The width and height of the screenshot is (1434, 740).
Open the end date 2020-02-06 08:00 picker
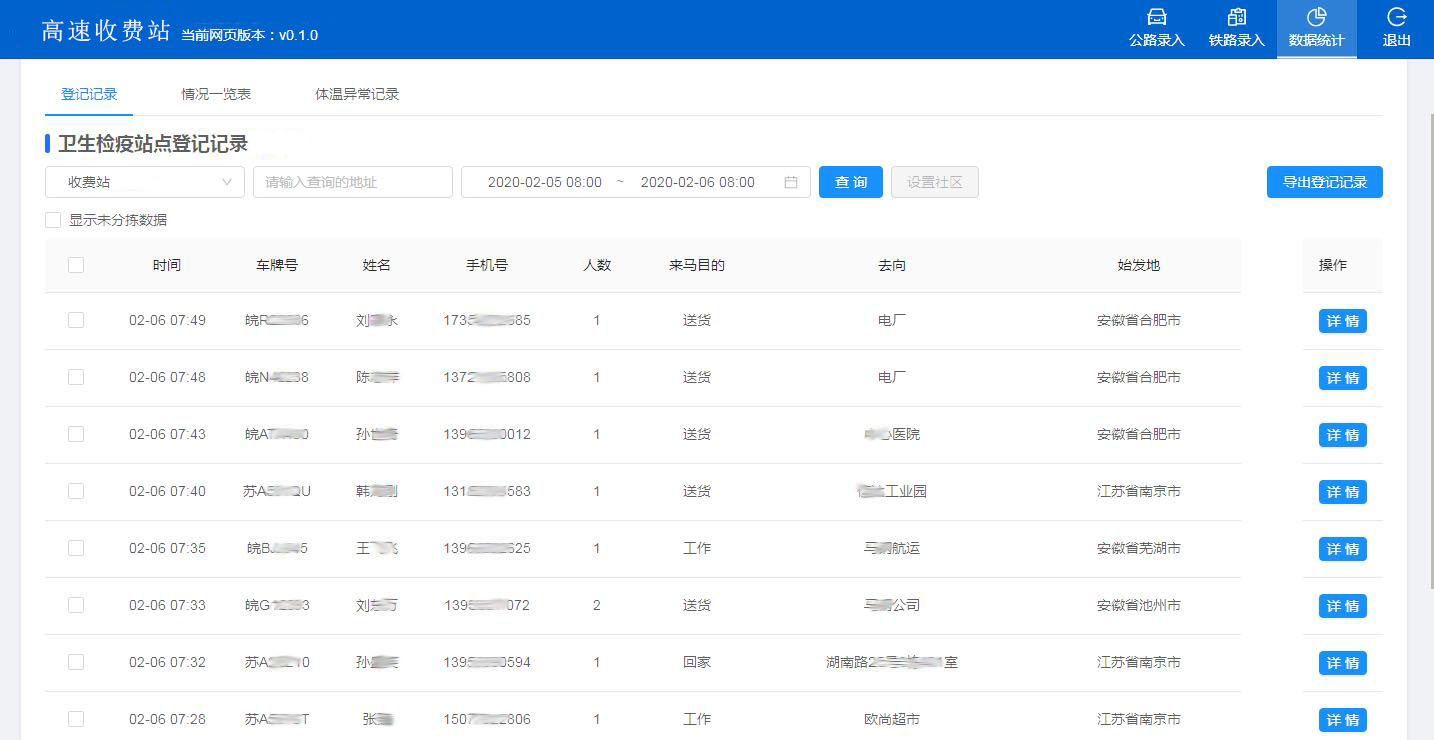[x=697, y=182]
